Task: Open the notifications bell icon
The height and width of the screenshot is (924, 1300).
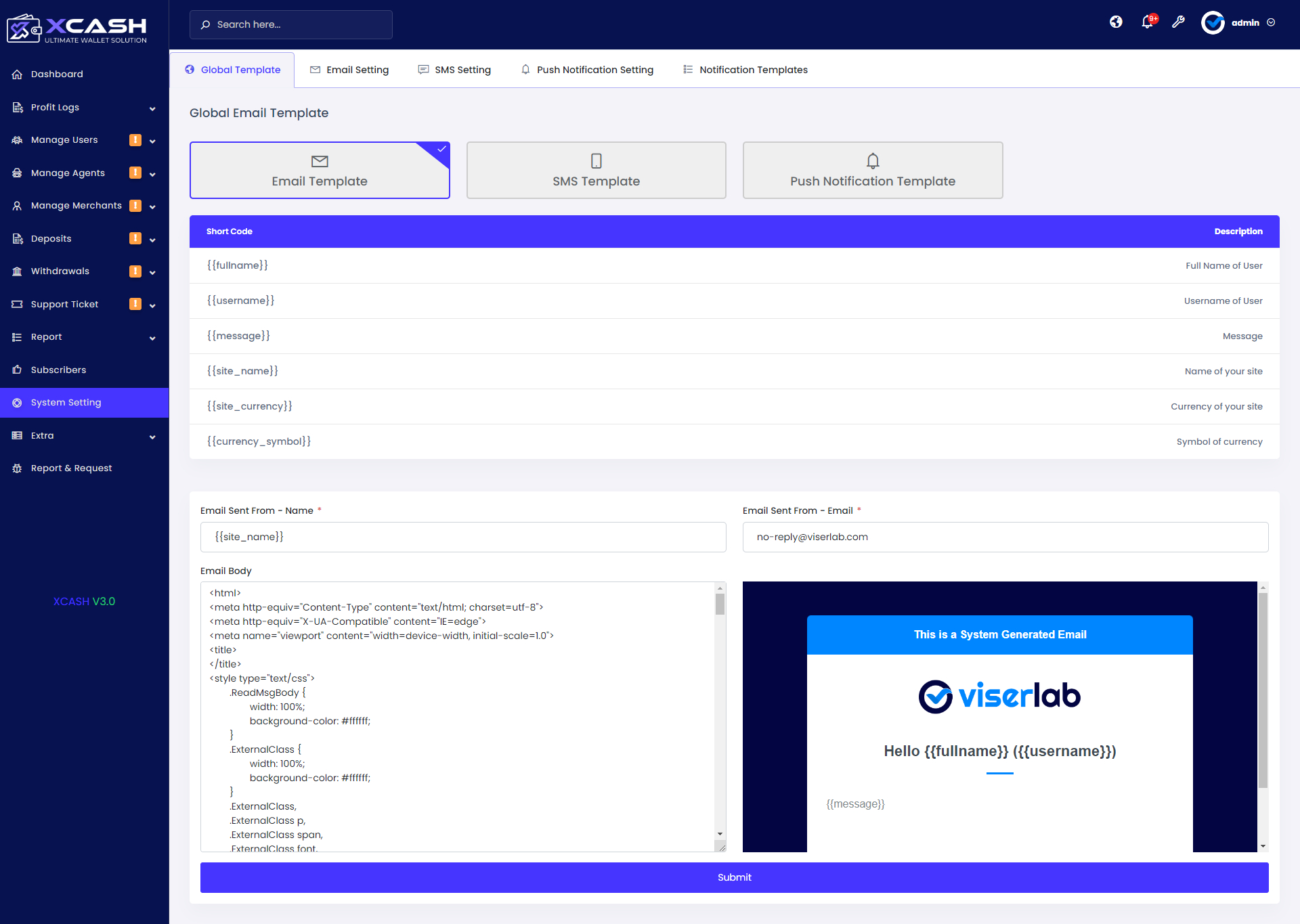Action: pos(1147,22)
